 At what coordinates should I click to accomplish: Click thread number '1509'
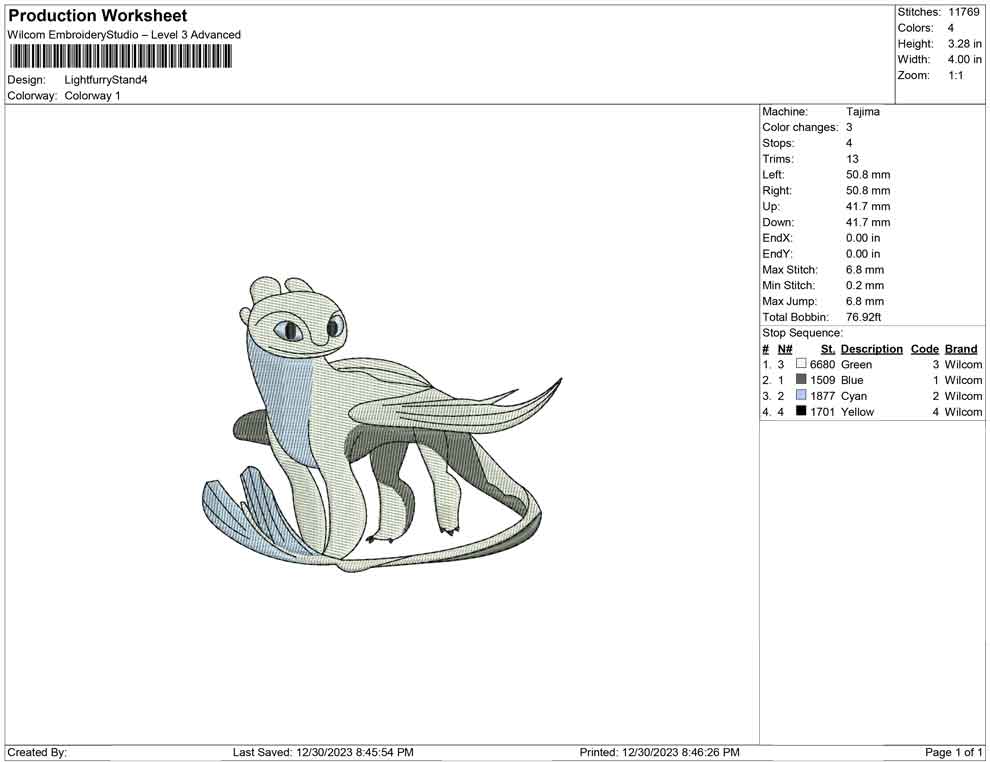(x=822, y=380)
